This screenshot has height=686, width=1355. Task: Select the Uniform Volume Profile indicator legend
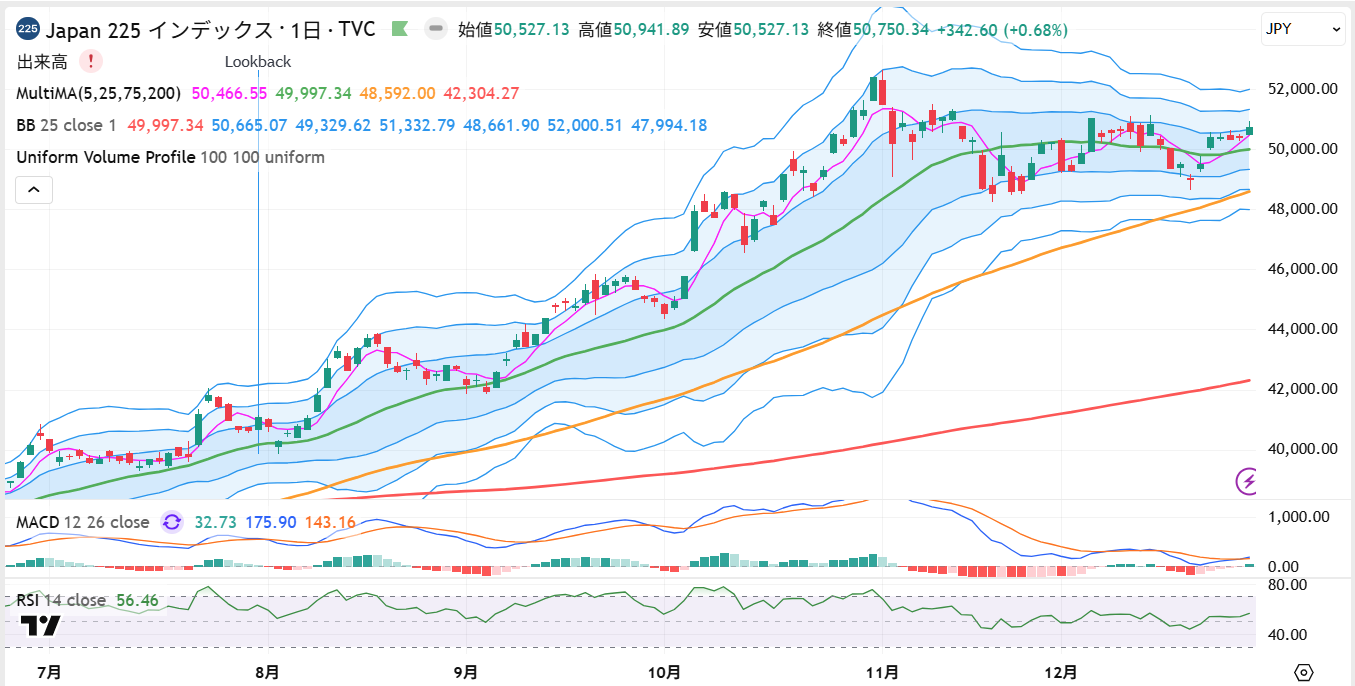pyautogui.click(x=105, y=157)
